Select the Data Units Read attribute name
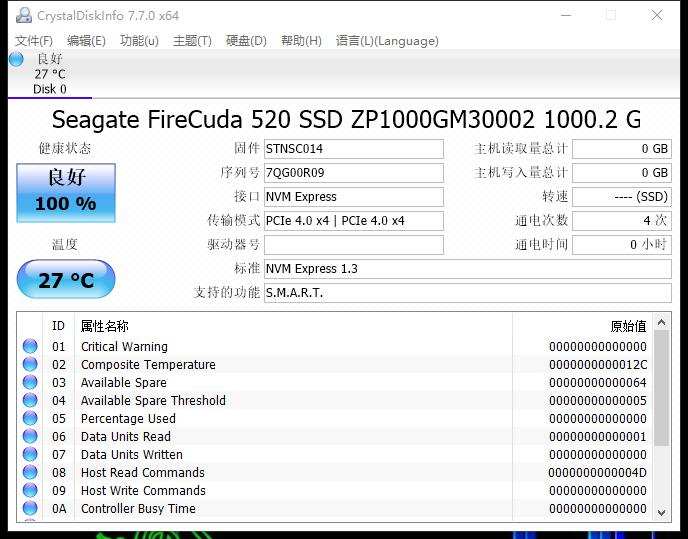The image size is (688, 539). pyautogui.click(x=126, y=437)
